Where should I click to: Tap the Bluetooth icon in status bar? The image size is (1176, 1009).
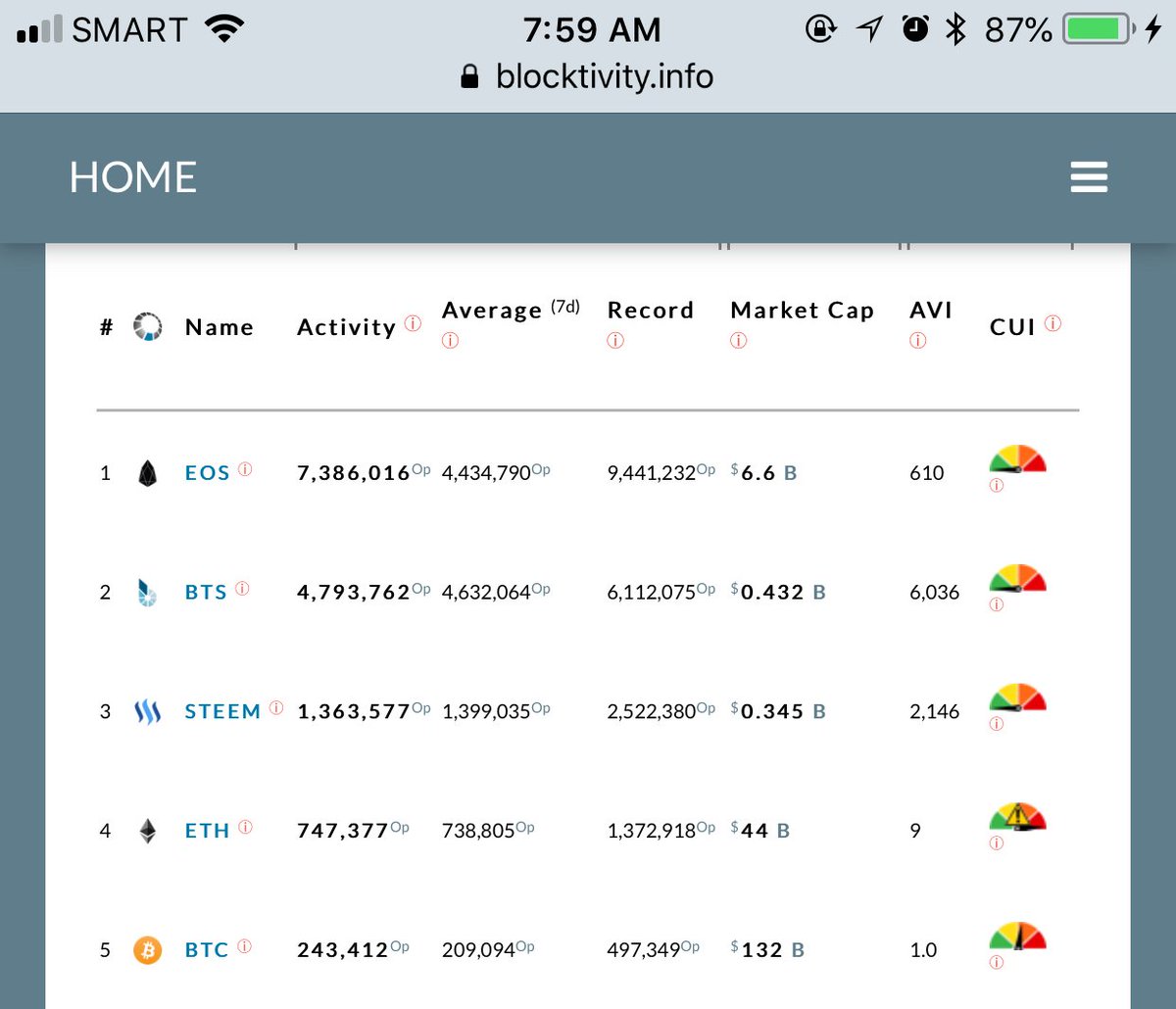pos(955,29)
